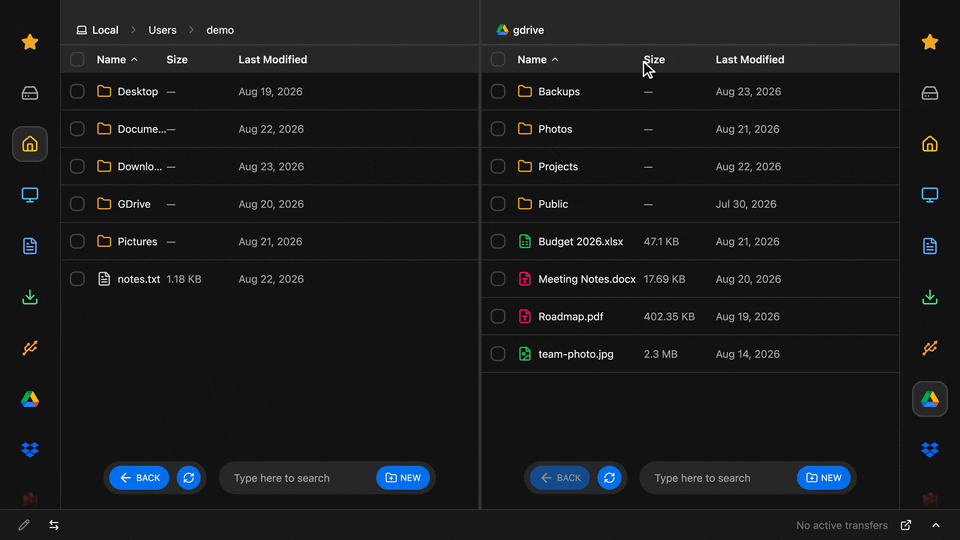
Task: Sort gdrive pane by Name
Action: 538,59
